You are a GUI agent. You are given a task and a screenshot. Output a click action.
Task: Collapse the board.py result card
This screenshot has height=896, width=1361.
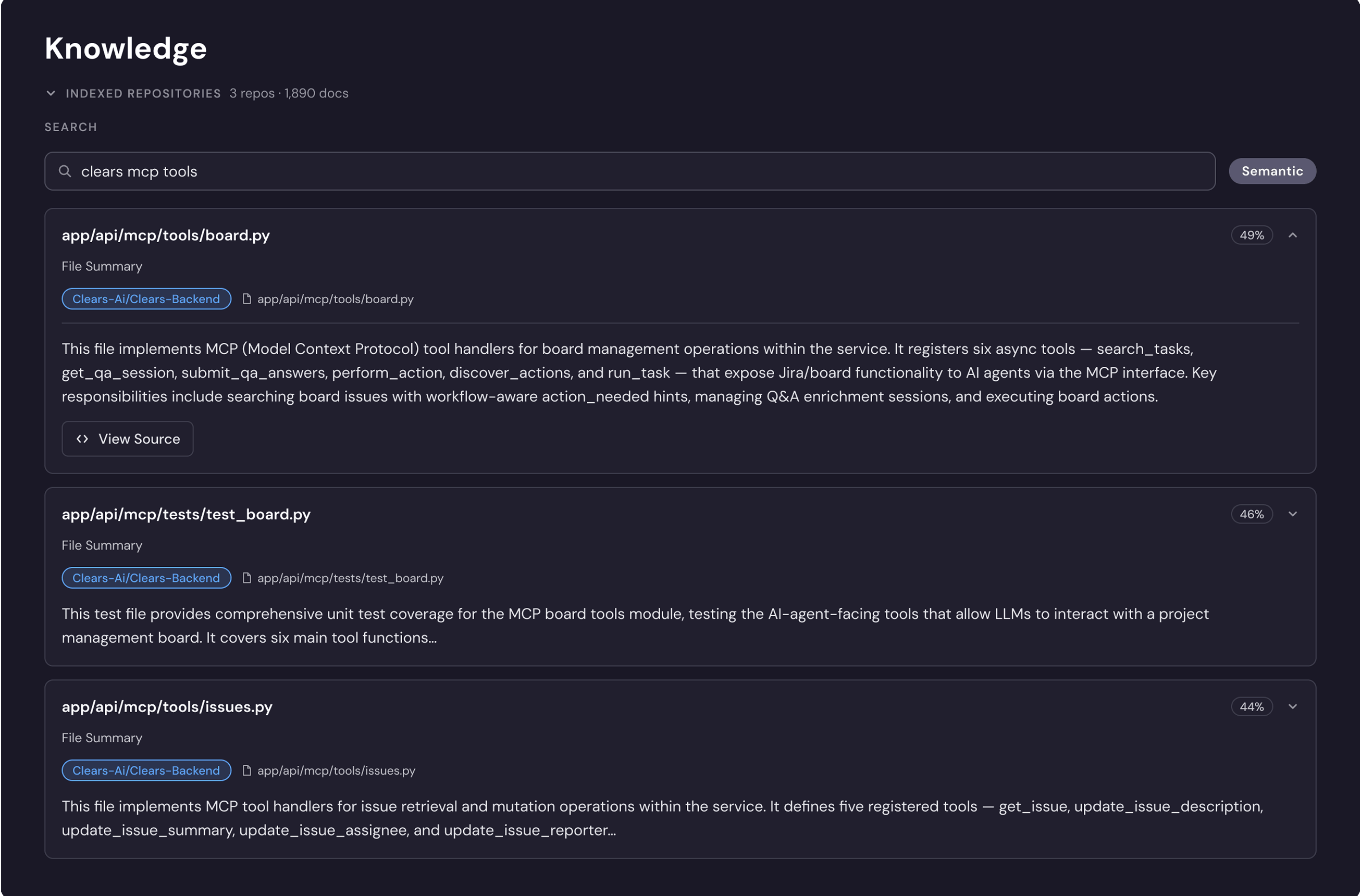pyautogui.click(x=1292, y=235)
